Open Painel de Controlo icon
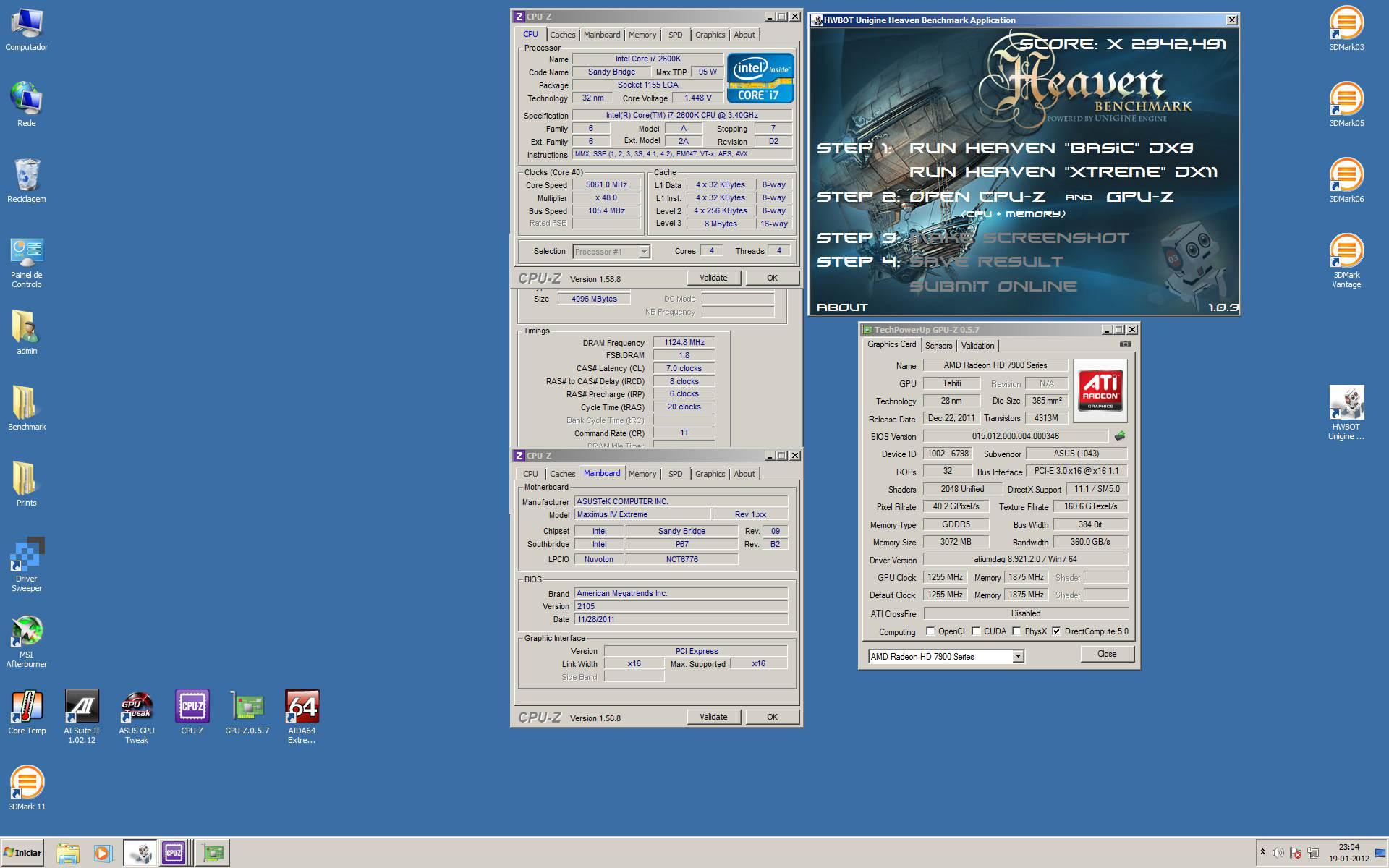 [27, 262]
